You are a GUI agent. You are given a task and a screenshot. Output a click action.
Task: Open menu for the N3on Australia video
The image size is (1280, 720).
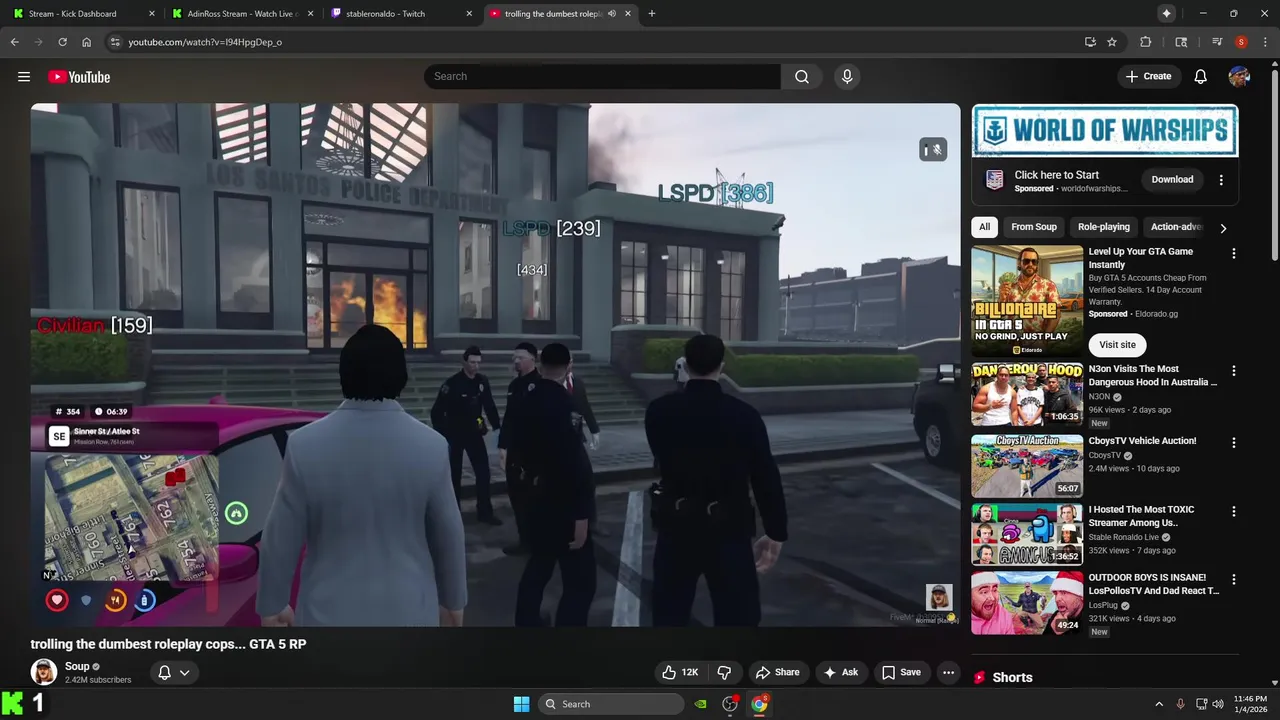coord(1234,371)
